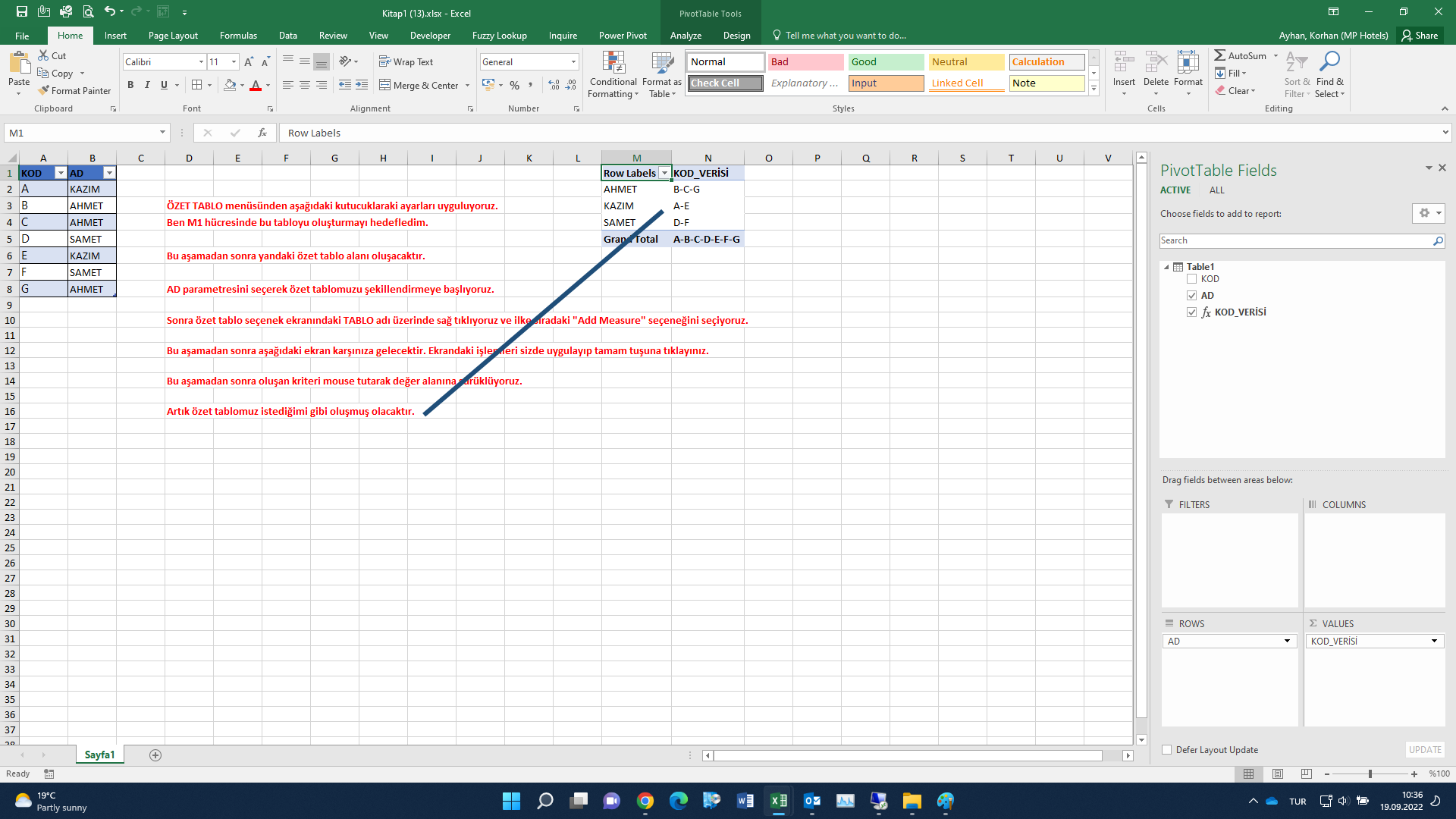The image size is (1456, 819).
Task: Click the Cut scissors icon
Action: 43,55
